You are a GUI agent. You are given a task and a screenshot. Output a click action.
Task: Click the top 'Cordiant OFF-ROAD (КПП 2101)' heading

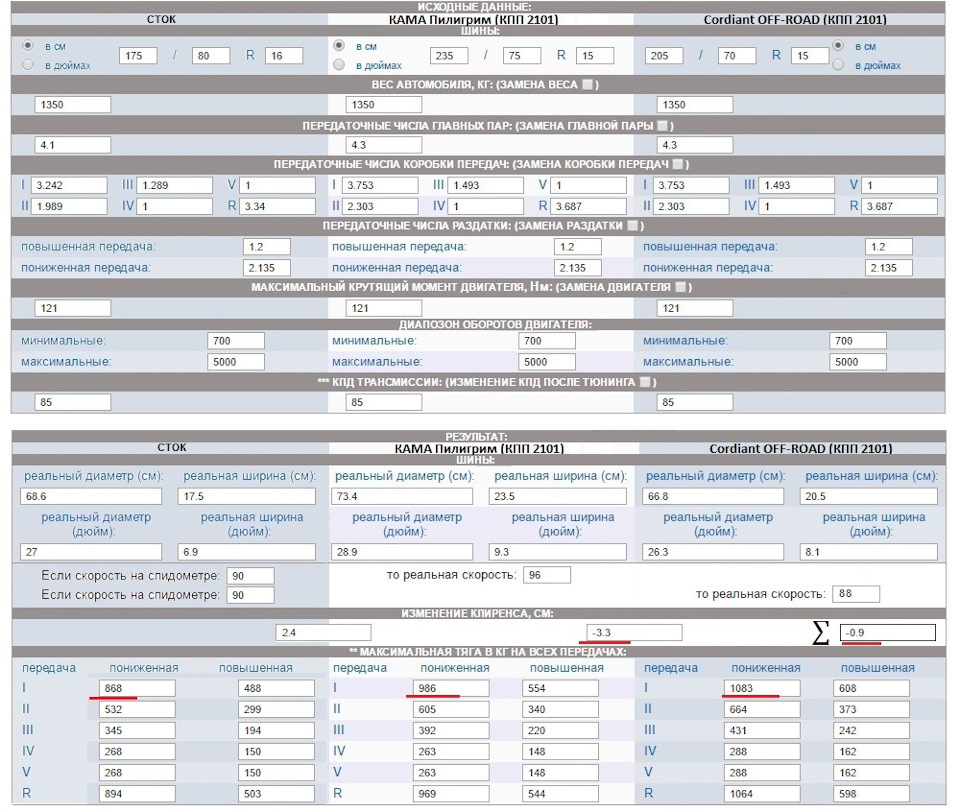pyautogui.click(x=795, y=20)
